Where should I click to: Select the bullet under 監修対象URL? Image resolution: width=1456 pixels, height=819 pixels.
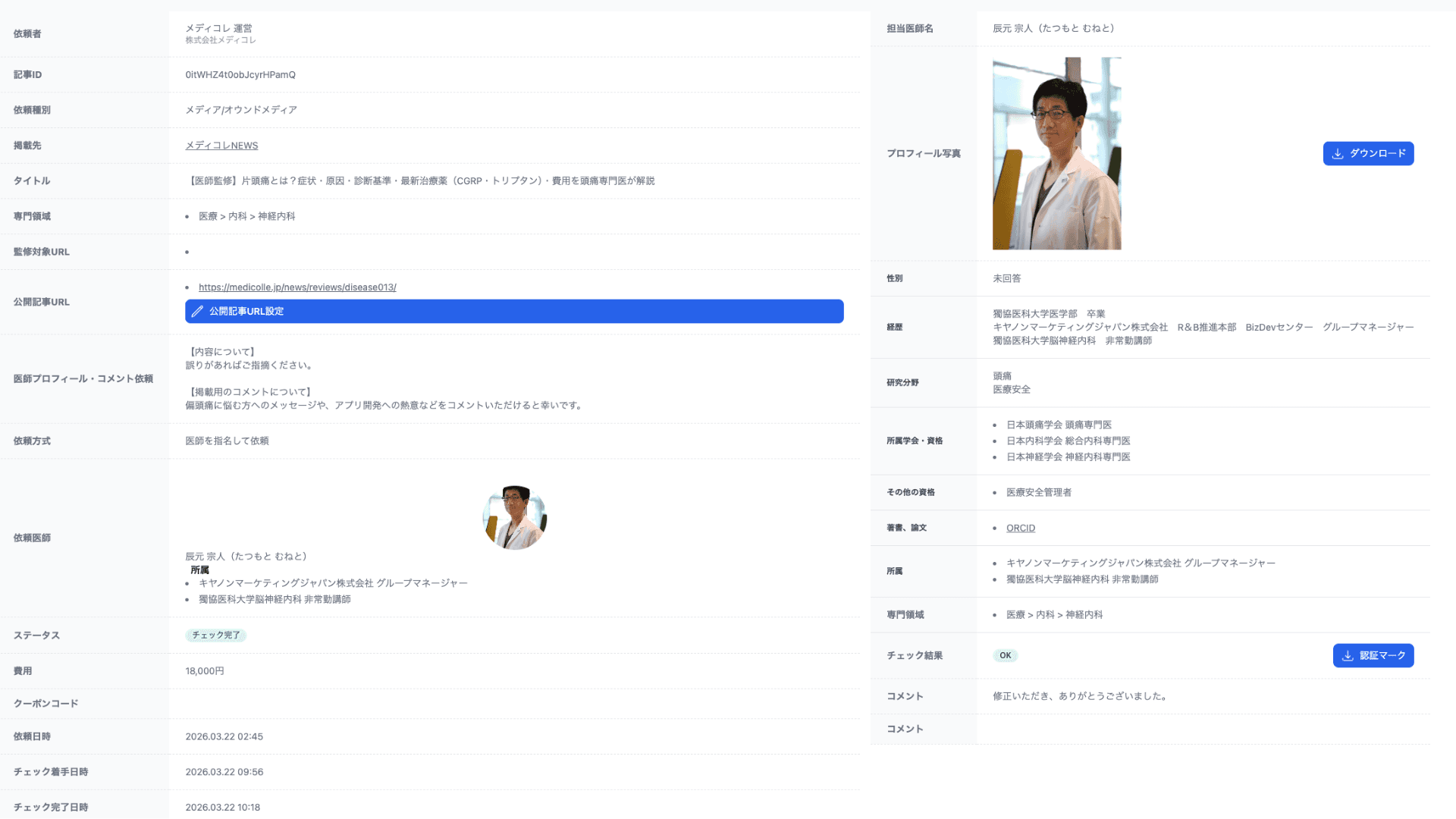(187, 252)
